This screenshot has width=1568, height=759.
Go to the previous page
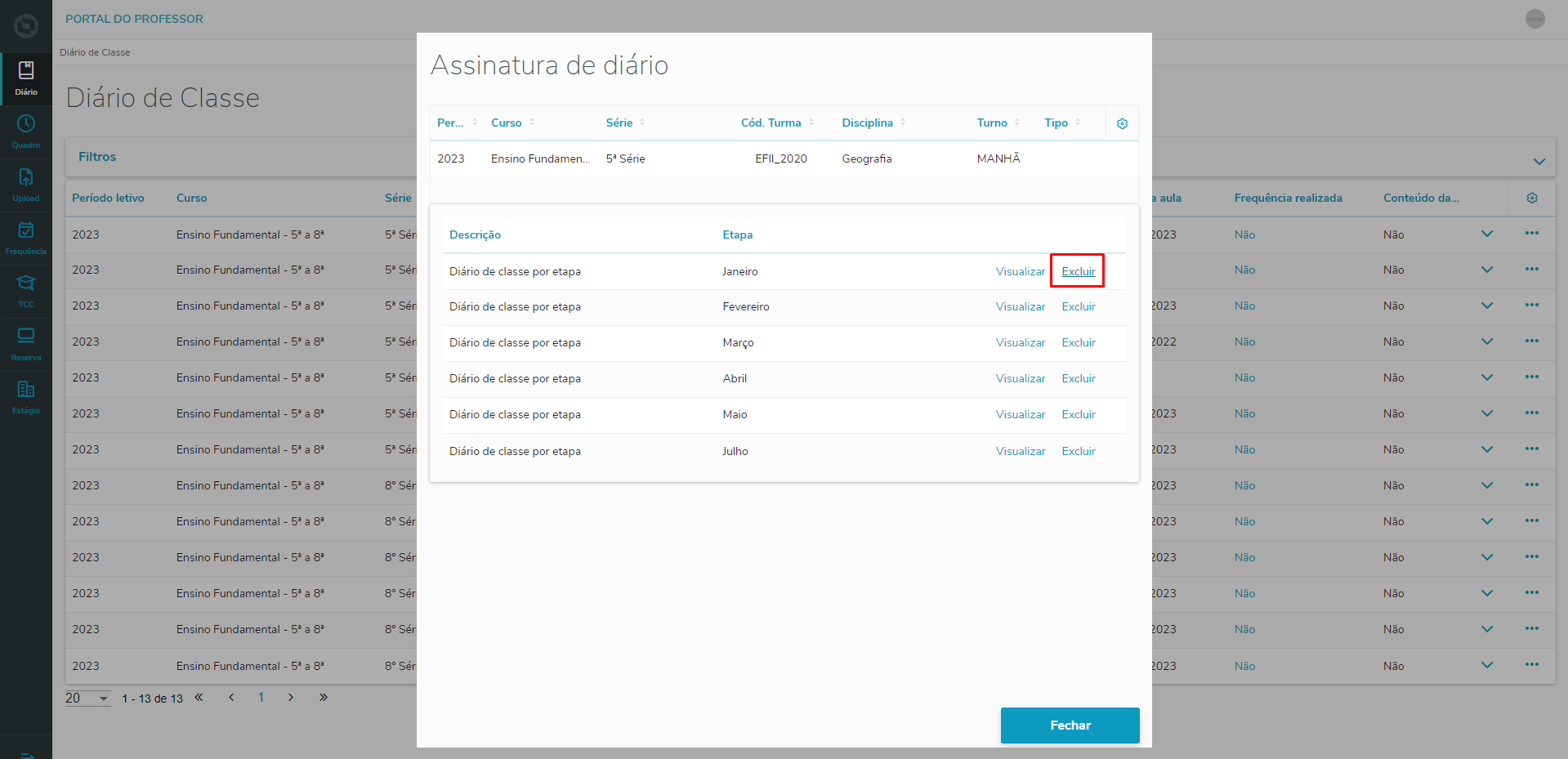[x=231, y=698]
